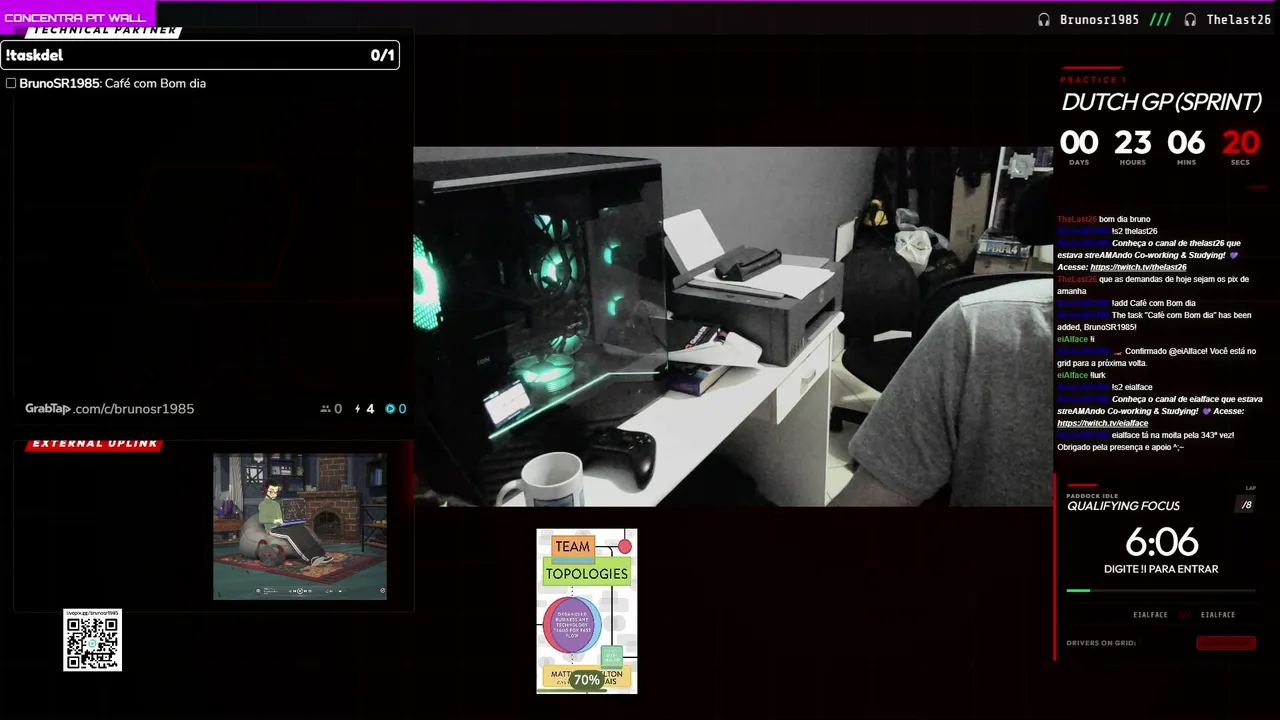Click the GrabTap .com/c/brunosr1985 link
Screen dimensions: 1280x720
pos(110,409)
